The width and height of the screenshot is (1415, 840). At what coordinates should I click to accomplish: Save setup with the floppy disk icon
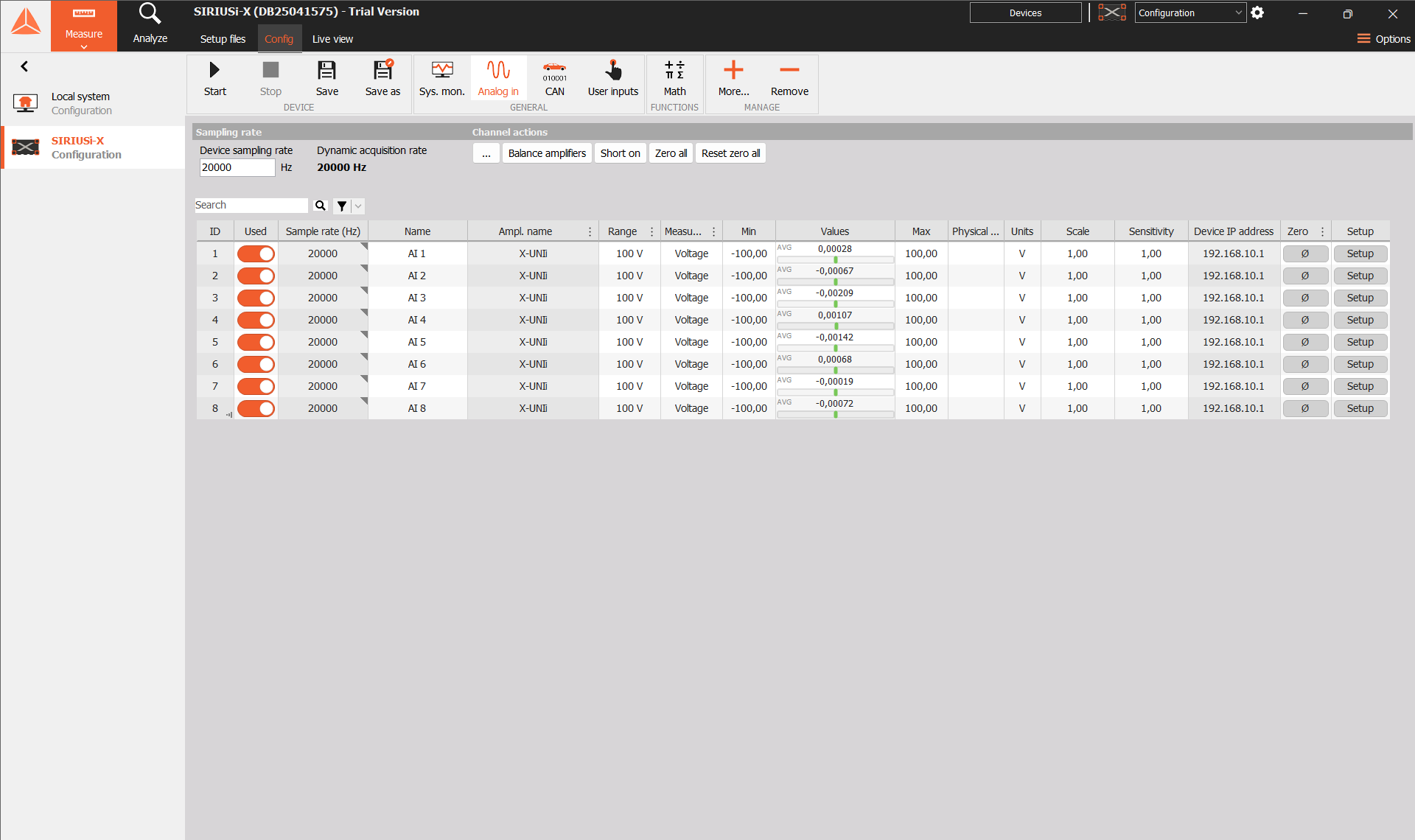[x=326, y=70]
